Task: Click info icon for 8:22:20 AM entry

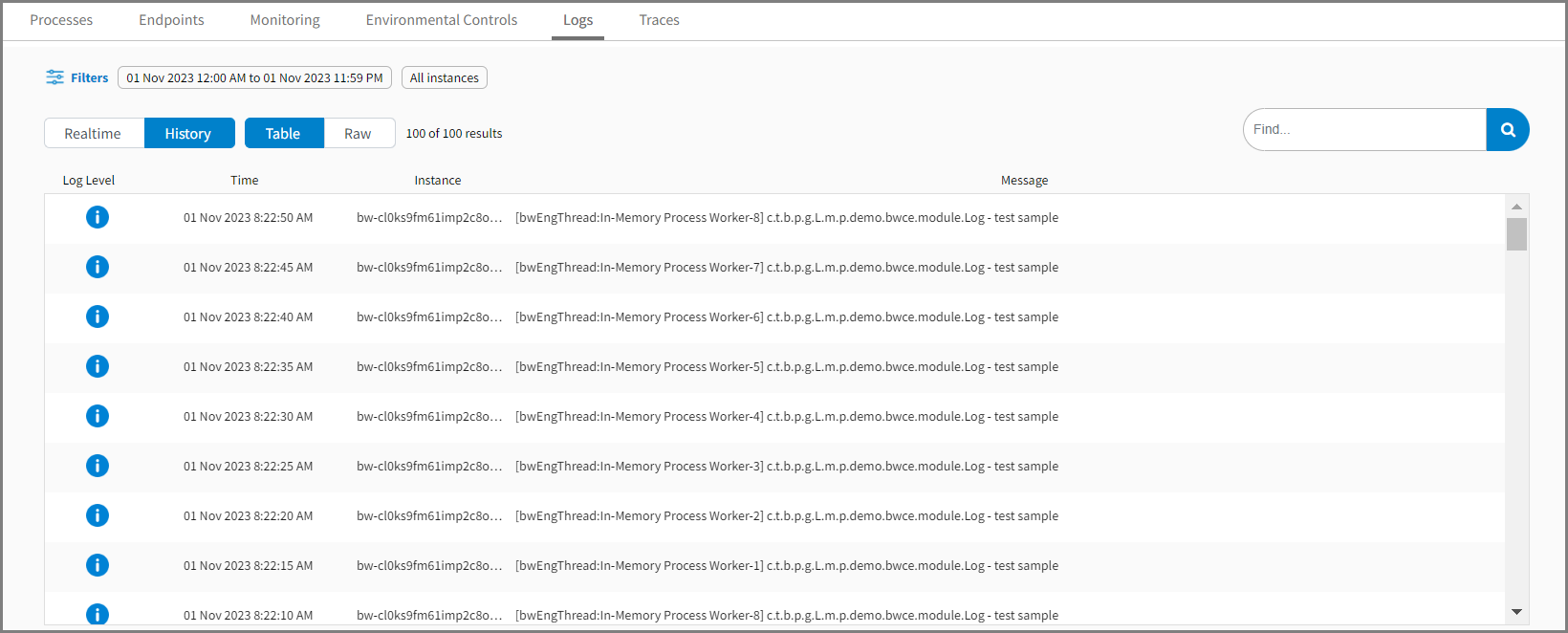Action: pyautogui.click(x=98, y=516)
